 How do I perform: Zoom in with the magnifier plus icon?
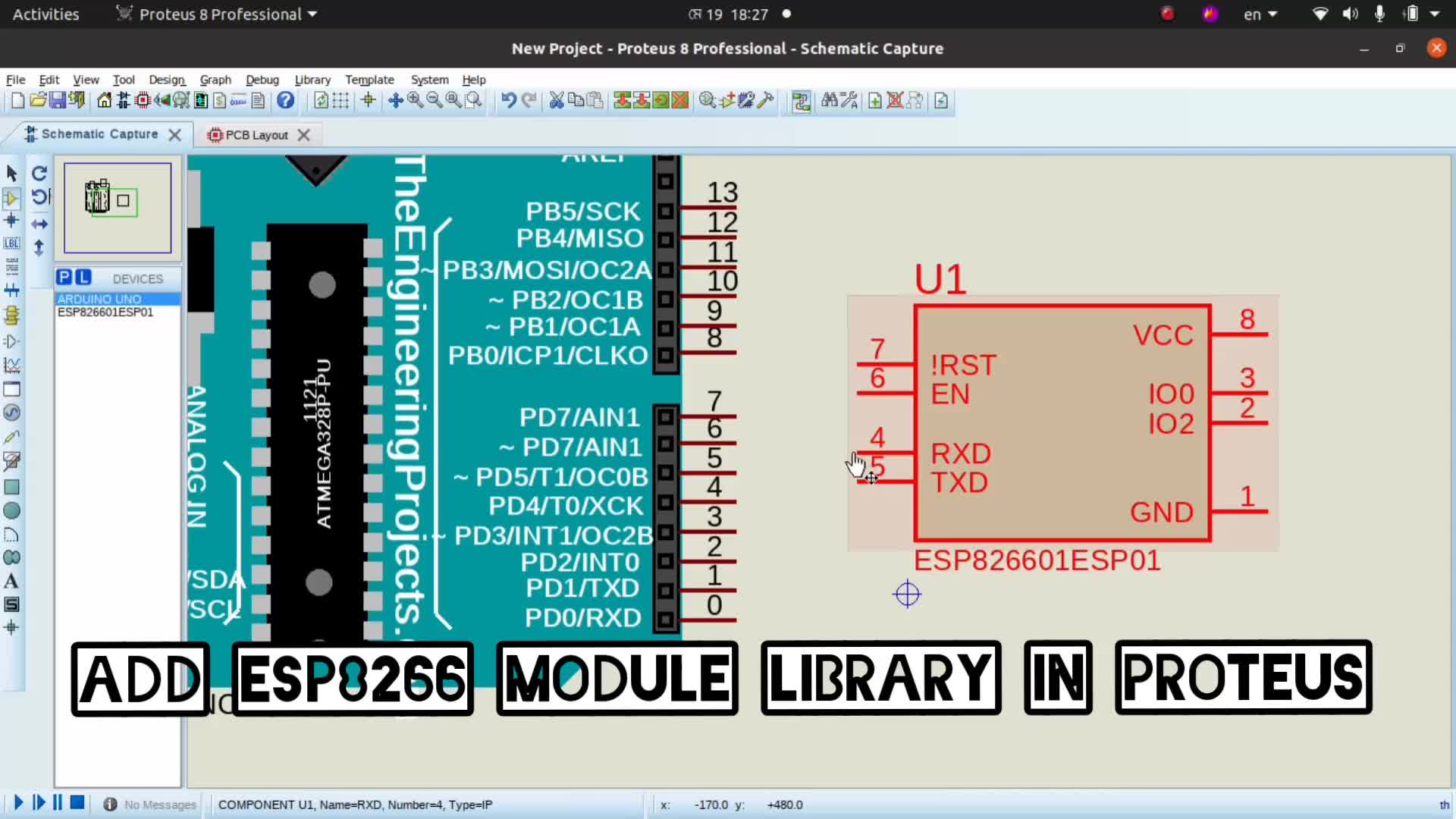415,100
